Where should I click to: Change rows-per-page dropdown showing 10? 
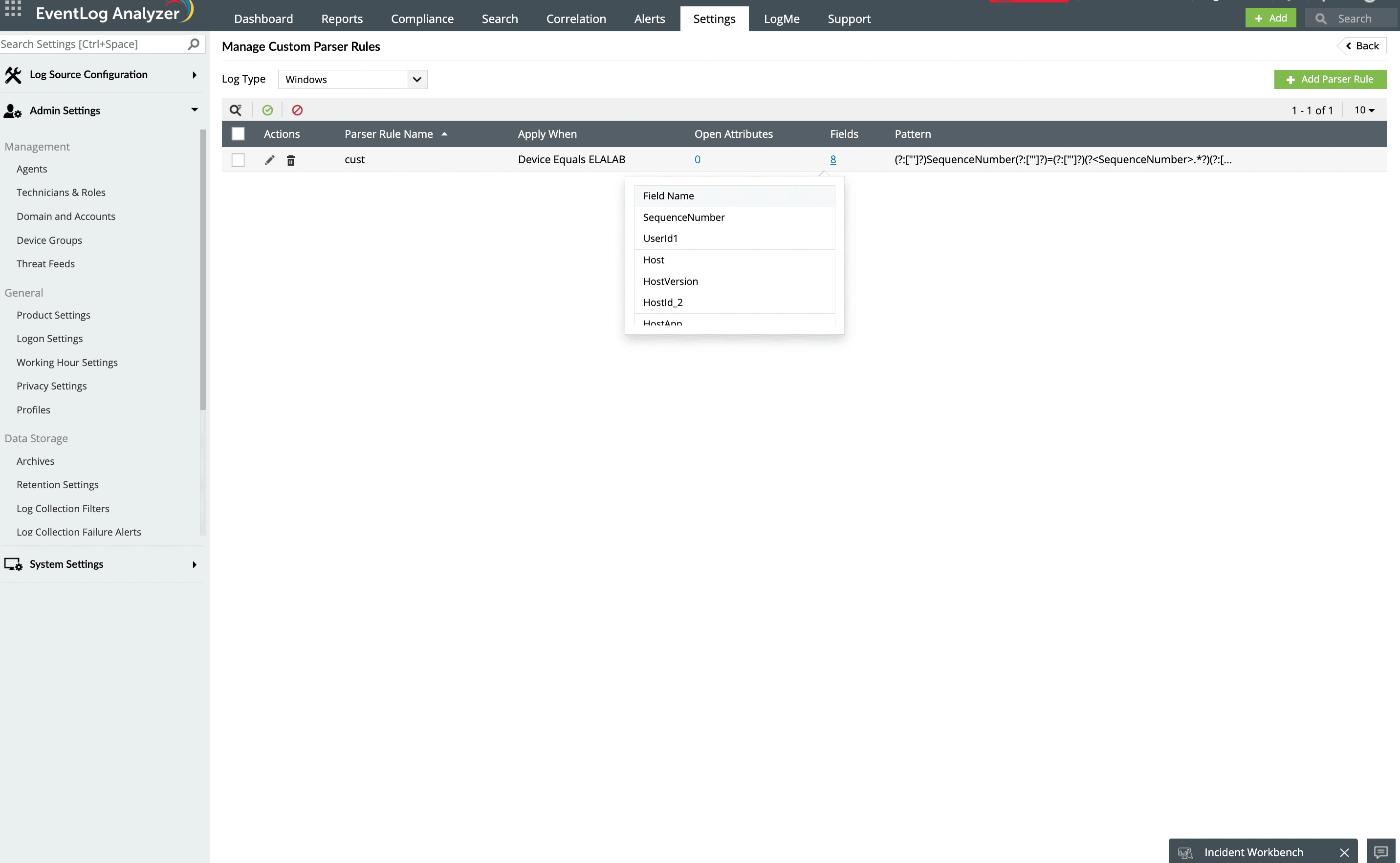[1364, 110]
